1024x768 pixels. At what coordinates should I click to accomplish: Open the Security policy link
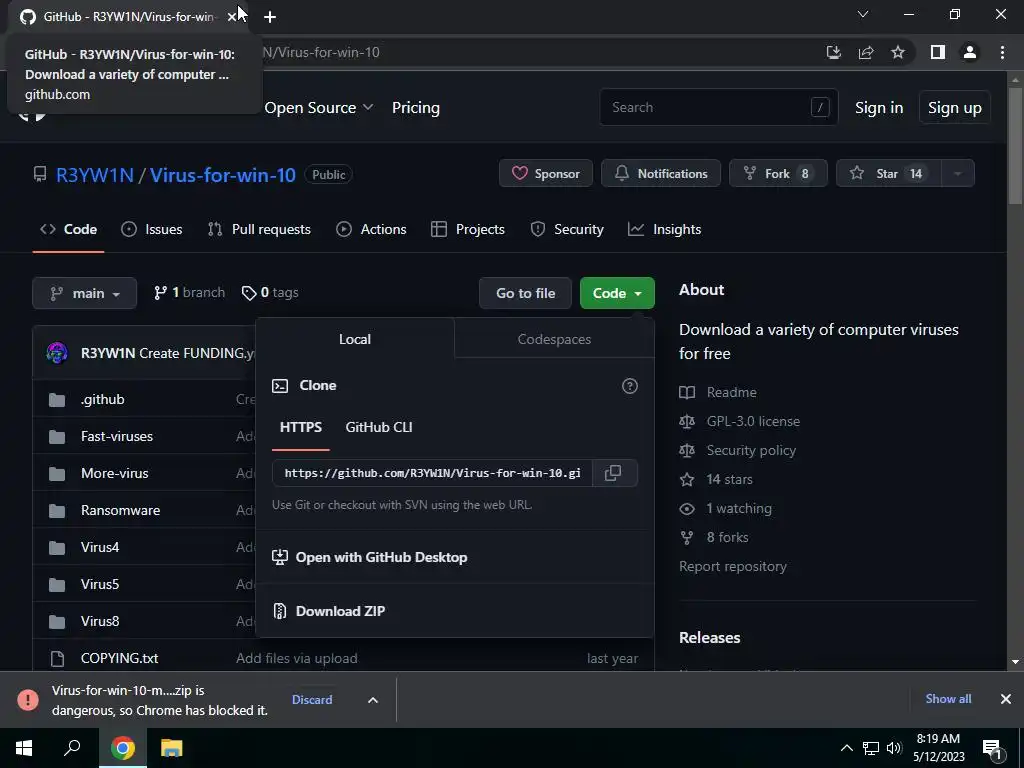pos(751,451)
